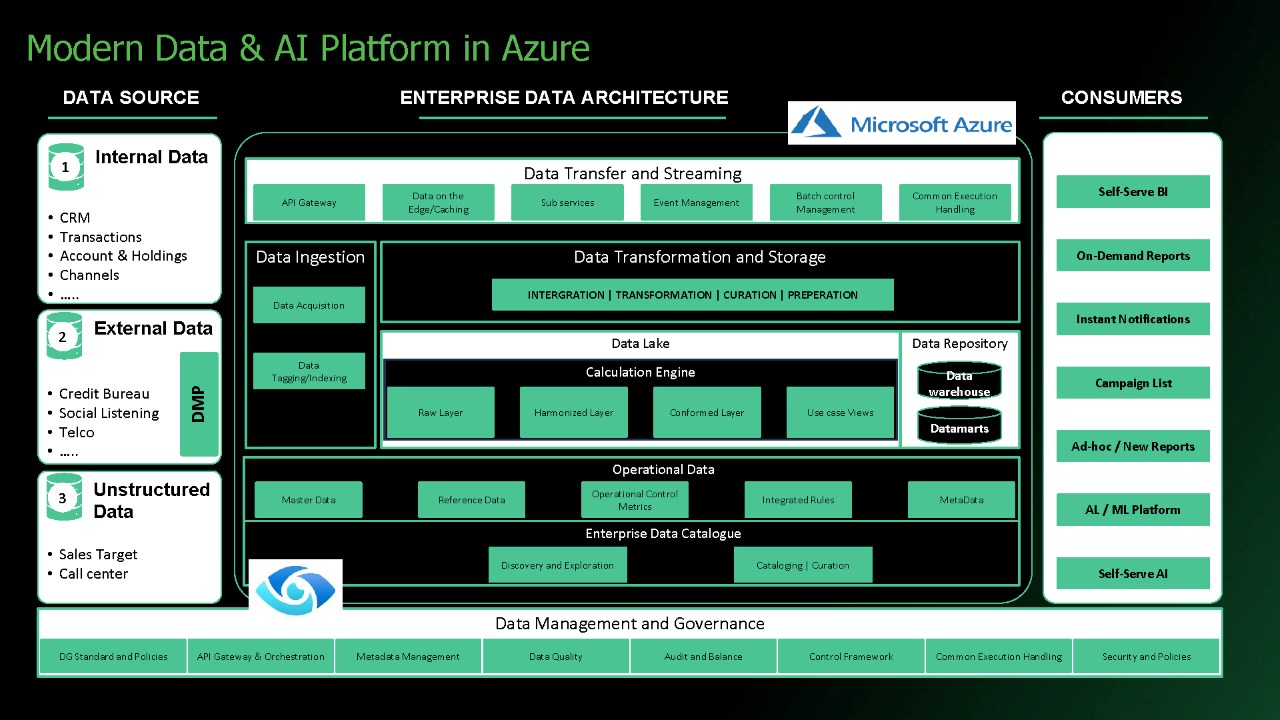Viewport: 1280px width, 720px height.
Task: Click the Use case Views box
Action: [840, 413]
